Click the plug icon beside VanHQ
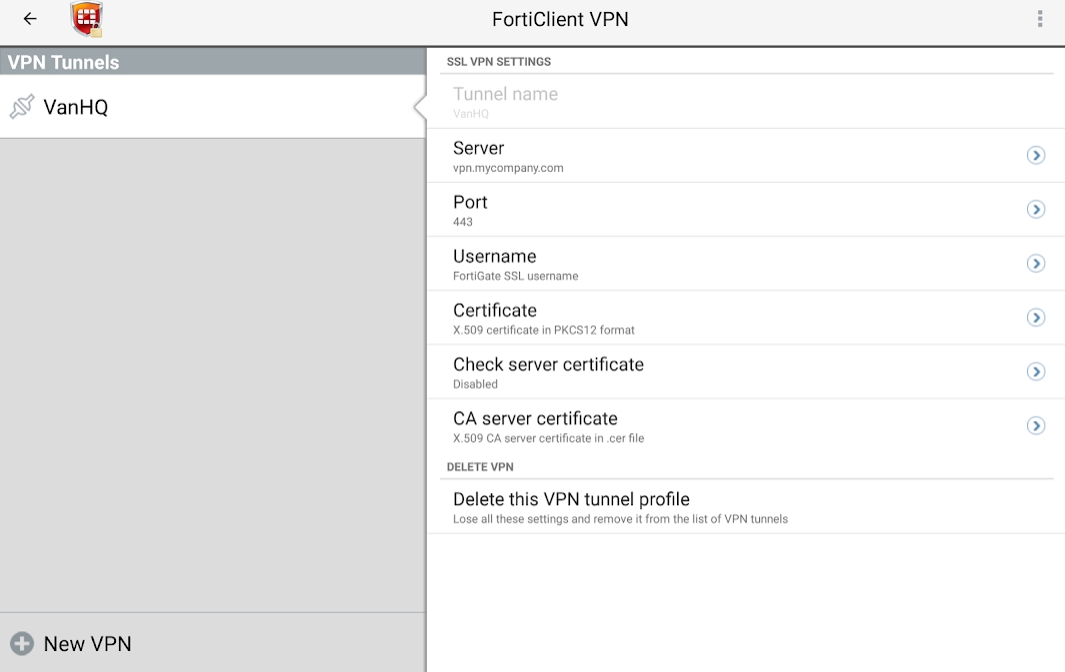The height and width of the screenshot is (672, 1065). [22, 107]
